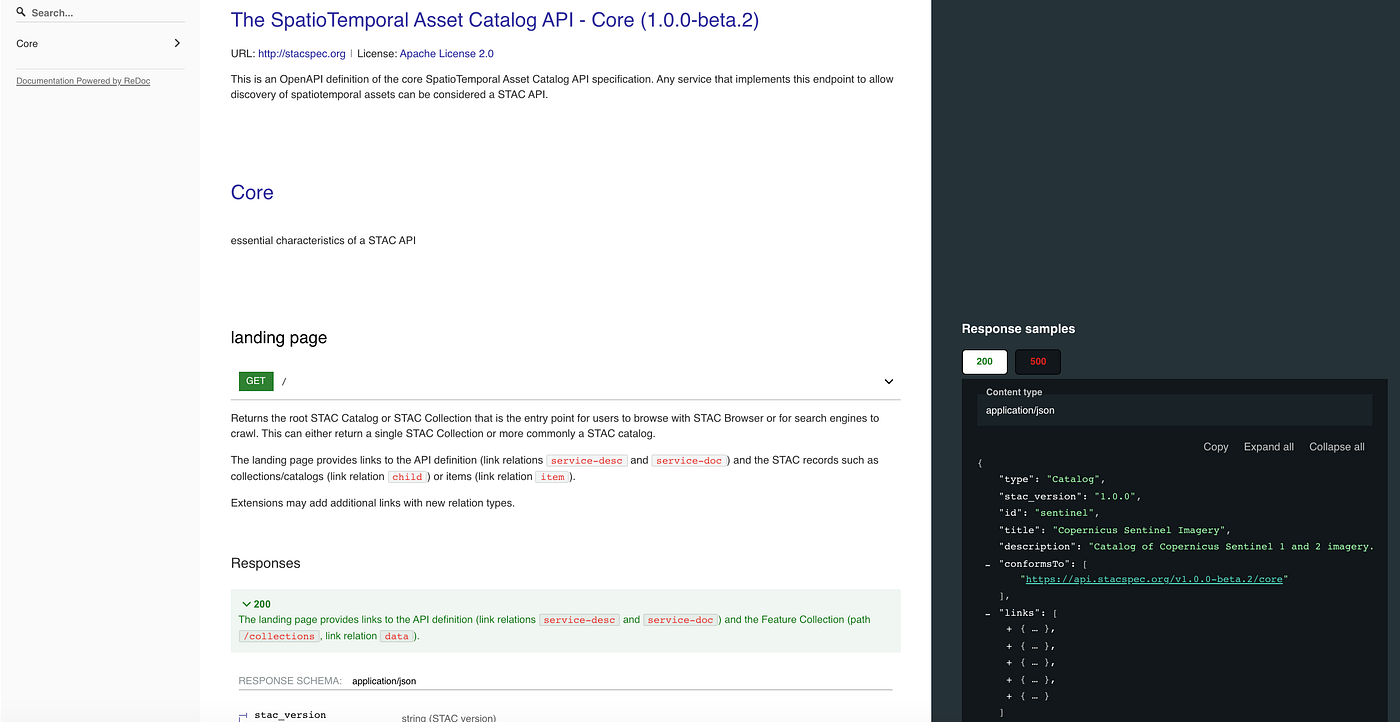Click Expand all in response sample

pyautogui.click(x=1269, y=447)
